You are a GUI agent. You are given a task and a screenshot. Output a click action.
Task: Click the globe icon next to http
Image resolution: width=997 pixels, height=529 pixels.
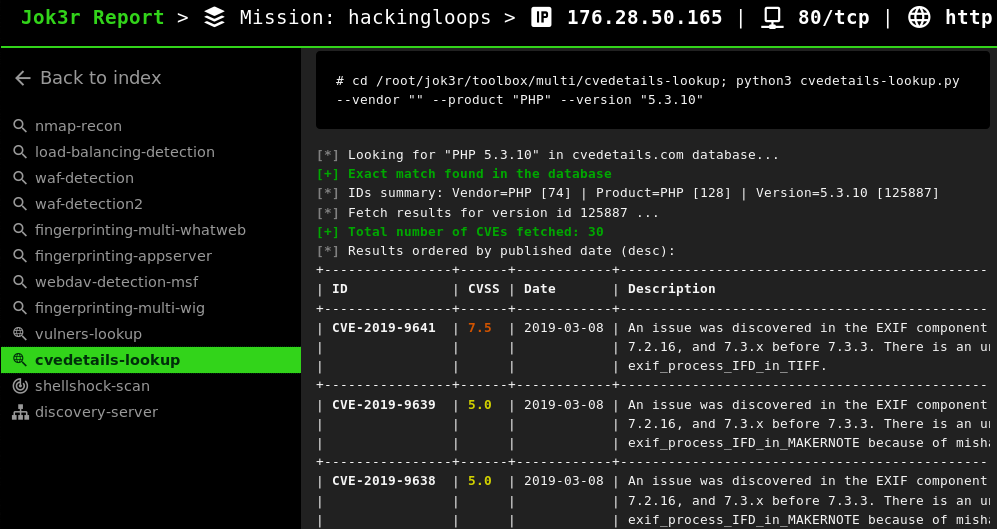(x=919, y=17)
